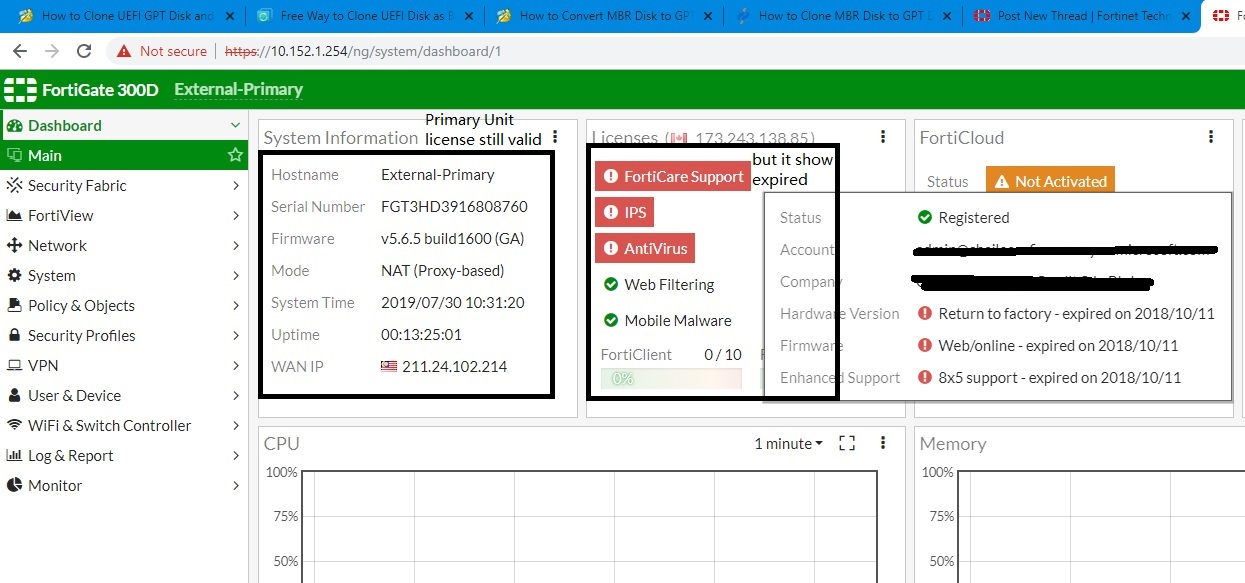Viewport: 1245px width, 583px height.
Task: Click the System gear icon
Action: point(14,275)
